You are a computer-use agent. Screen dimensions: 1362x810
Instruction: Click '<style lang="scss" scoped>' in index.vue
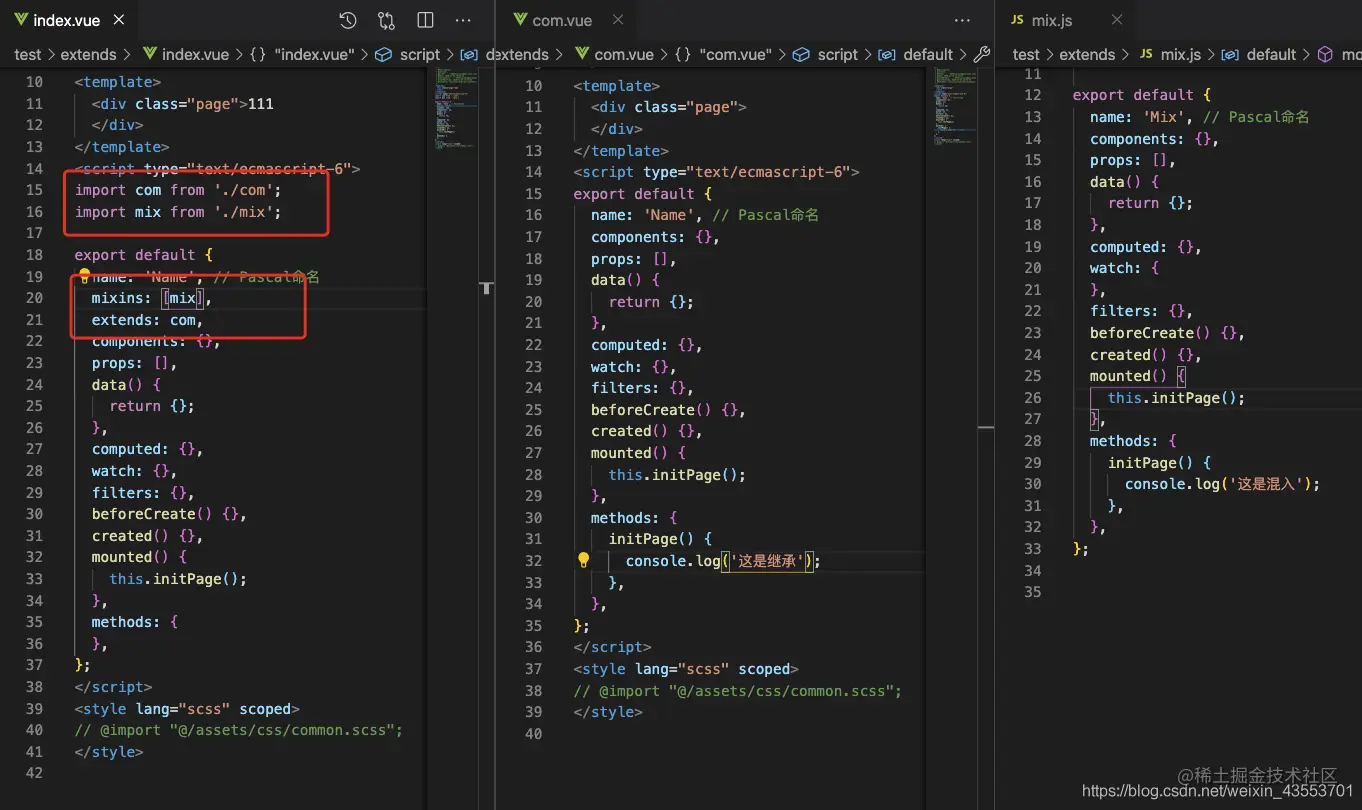tap(187, 708)
